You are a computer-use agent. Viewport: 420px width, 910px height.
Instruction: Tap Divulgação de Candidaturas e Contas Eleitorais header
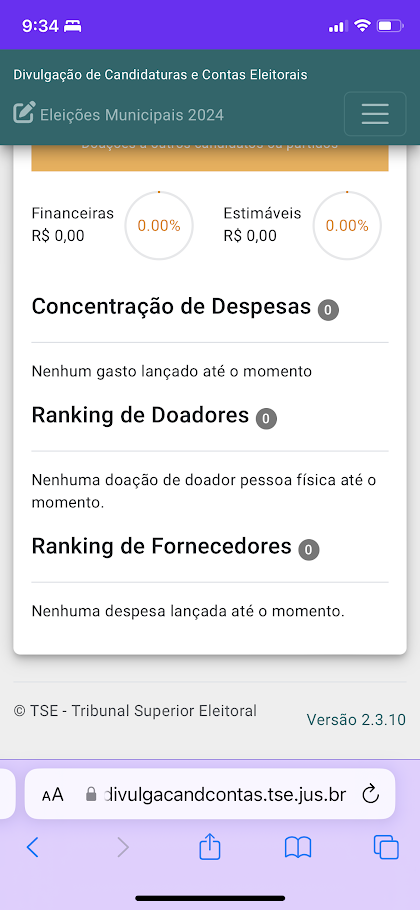160,74
